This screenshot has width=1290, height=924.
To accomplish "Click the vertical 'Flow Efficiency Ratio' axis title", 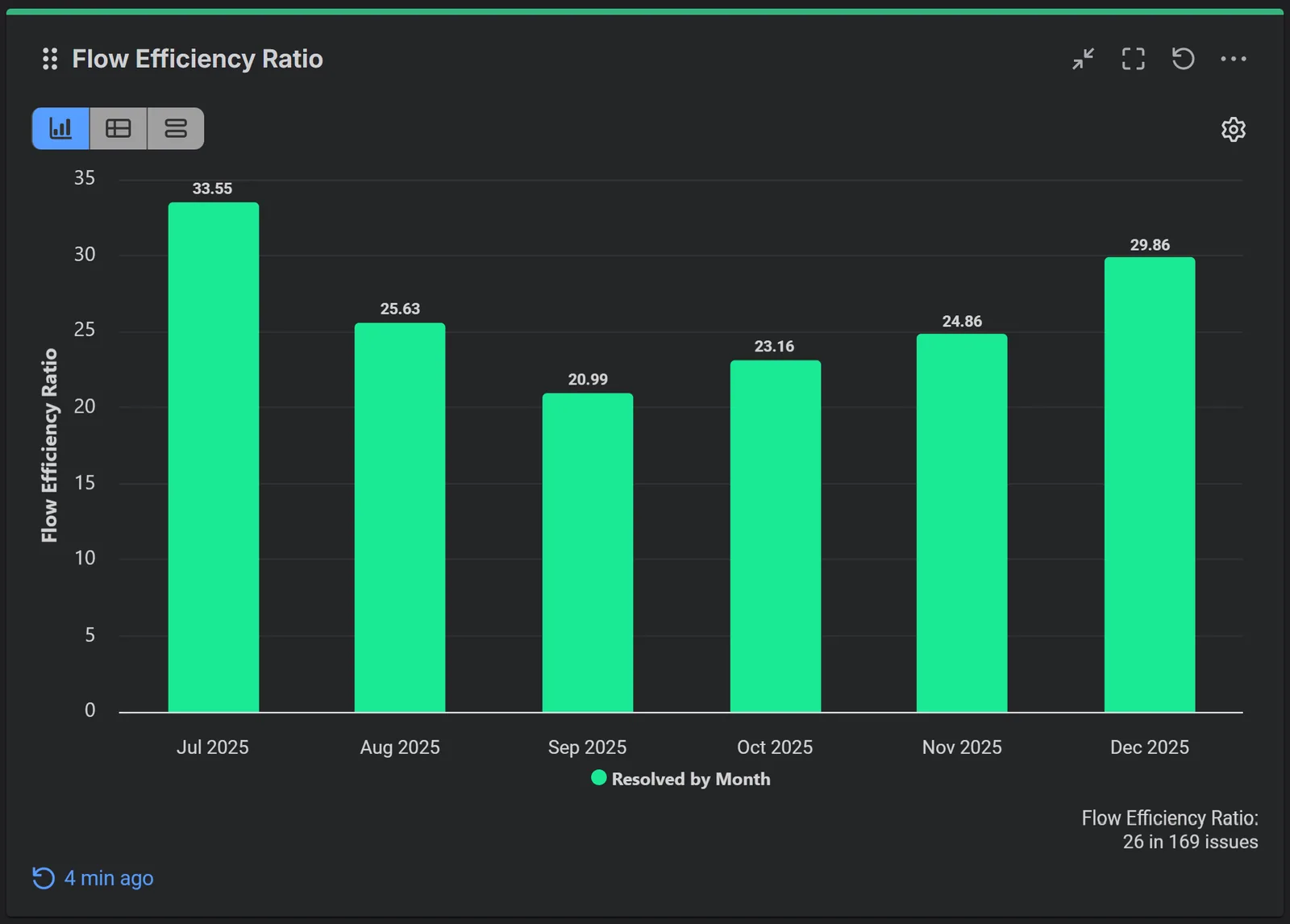I will pyautogui.click(x=50, y=445).
